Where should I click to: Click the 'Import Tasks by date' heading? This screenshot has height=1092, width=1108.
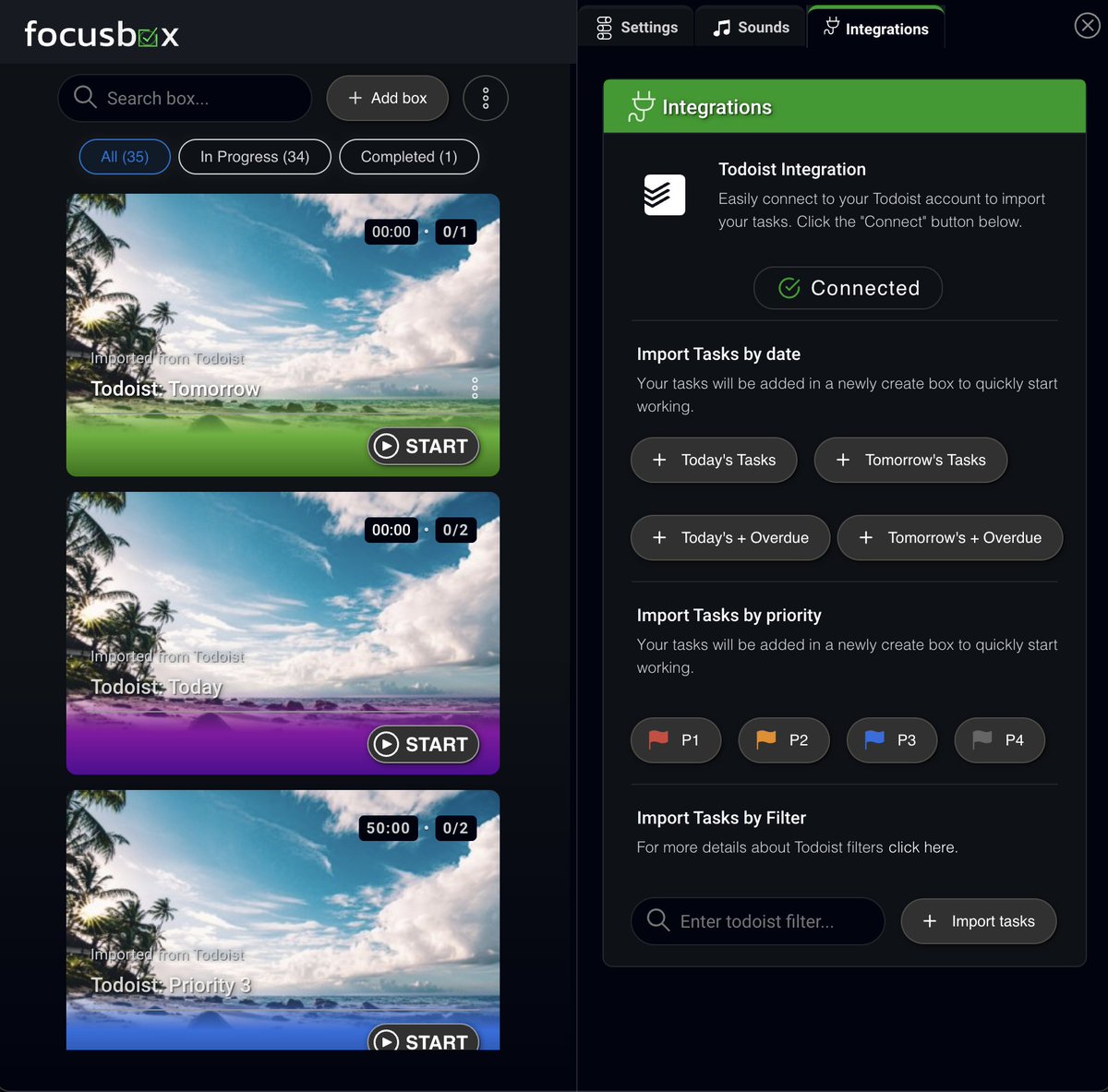click(718, 354)
